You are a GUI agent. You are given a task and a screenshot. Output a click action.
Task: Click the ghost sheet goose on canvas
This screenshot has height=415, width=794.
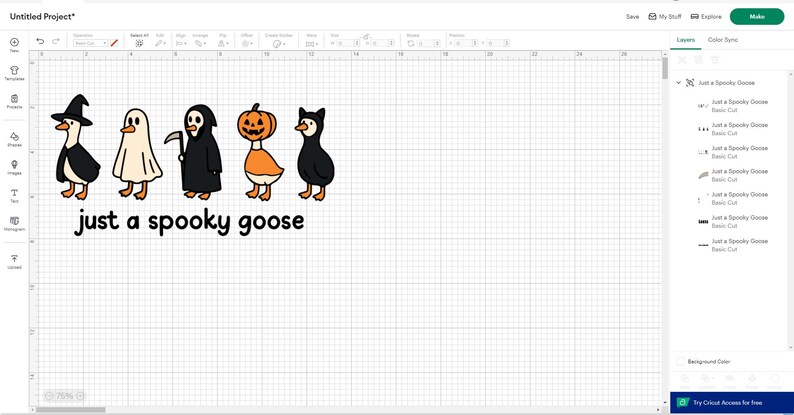pos(136,154)
